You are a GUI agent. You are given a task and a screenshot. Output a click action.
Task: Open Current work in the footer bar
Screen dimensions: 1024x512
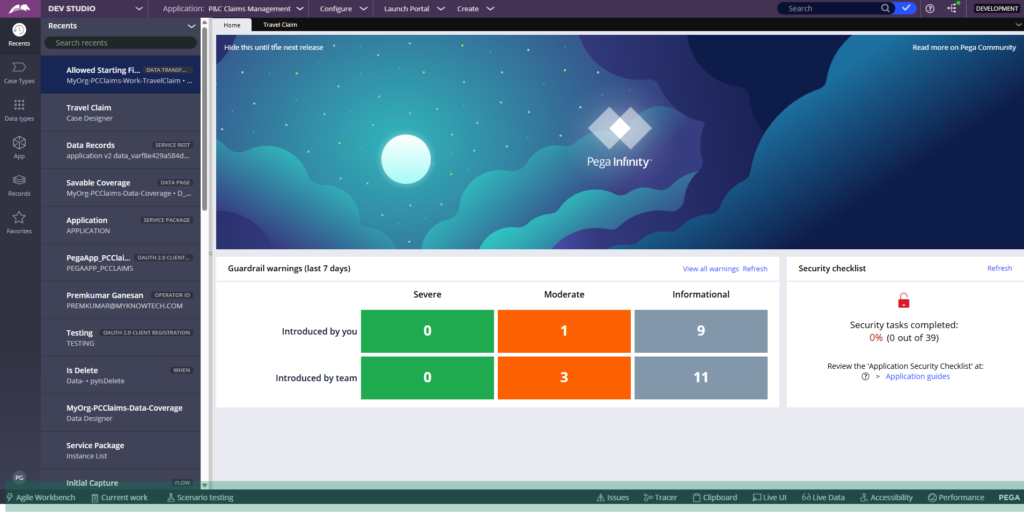(120, 498)
